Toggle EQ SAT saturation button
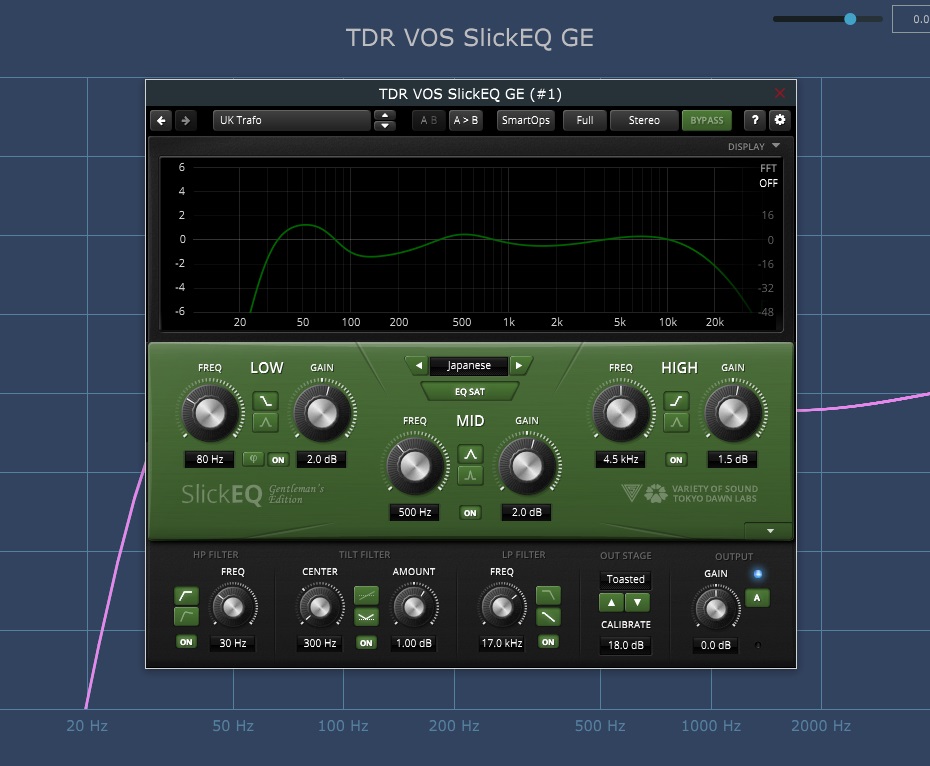This screenshot has width=930, height=766. (x=470, y=392)
